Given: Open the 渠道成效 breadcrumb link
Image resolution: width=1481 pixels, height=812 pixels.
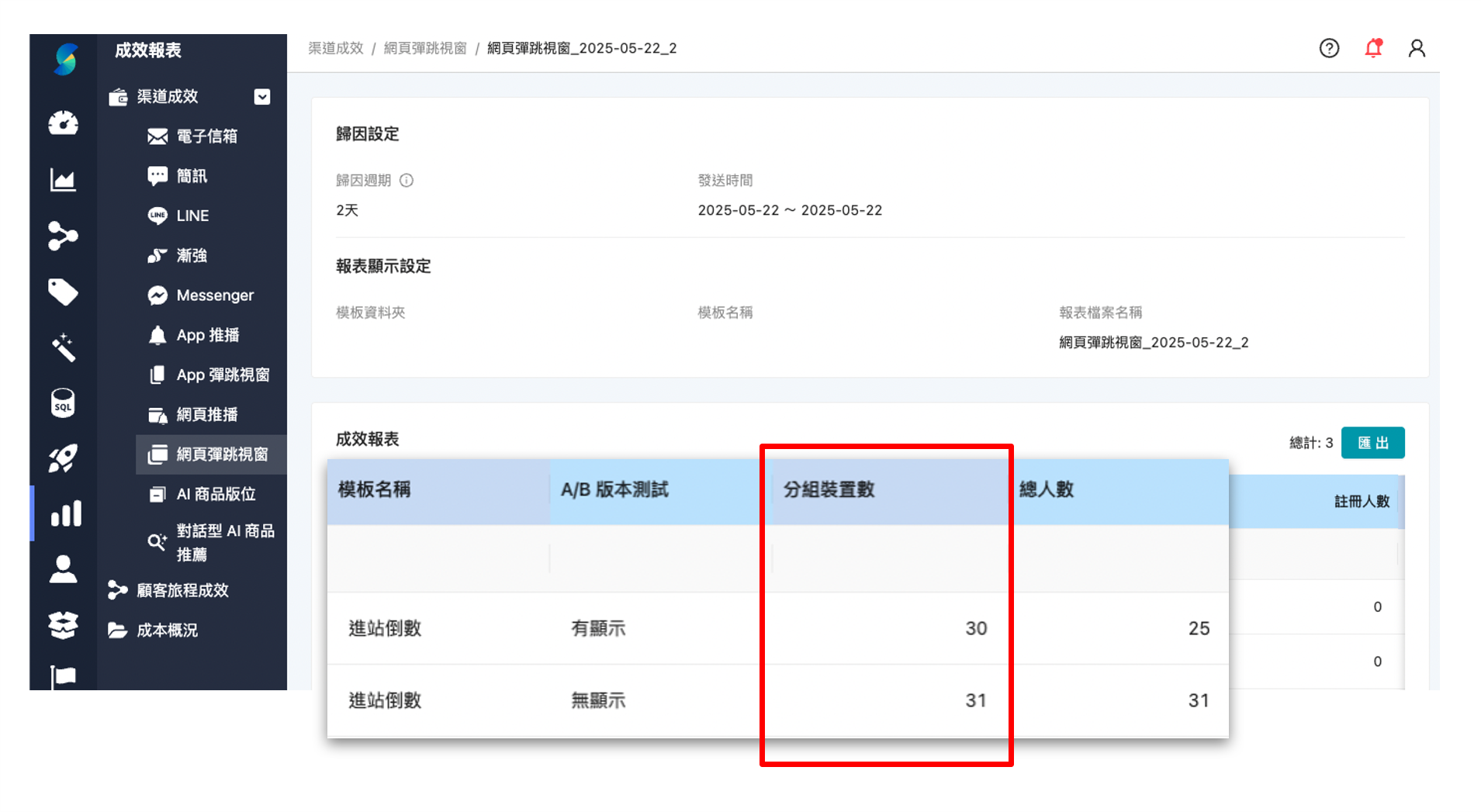Looking at the screenshot, I should point(335,47).
